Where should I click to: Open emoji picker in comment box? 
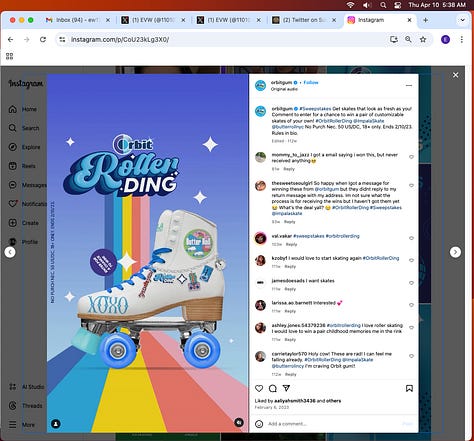(259, 424)
